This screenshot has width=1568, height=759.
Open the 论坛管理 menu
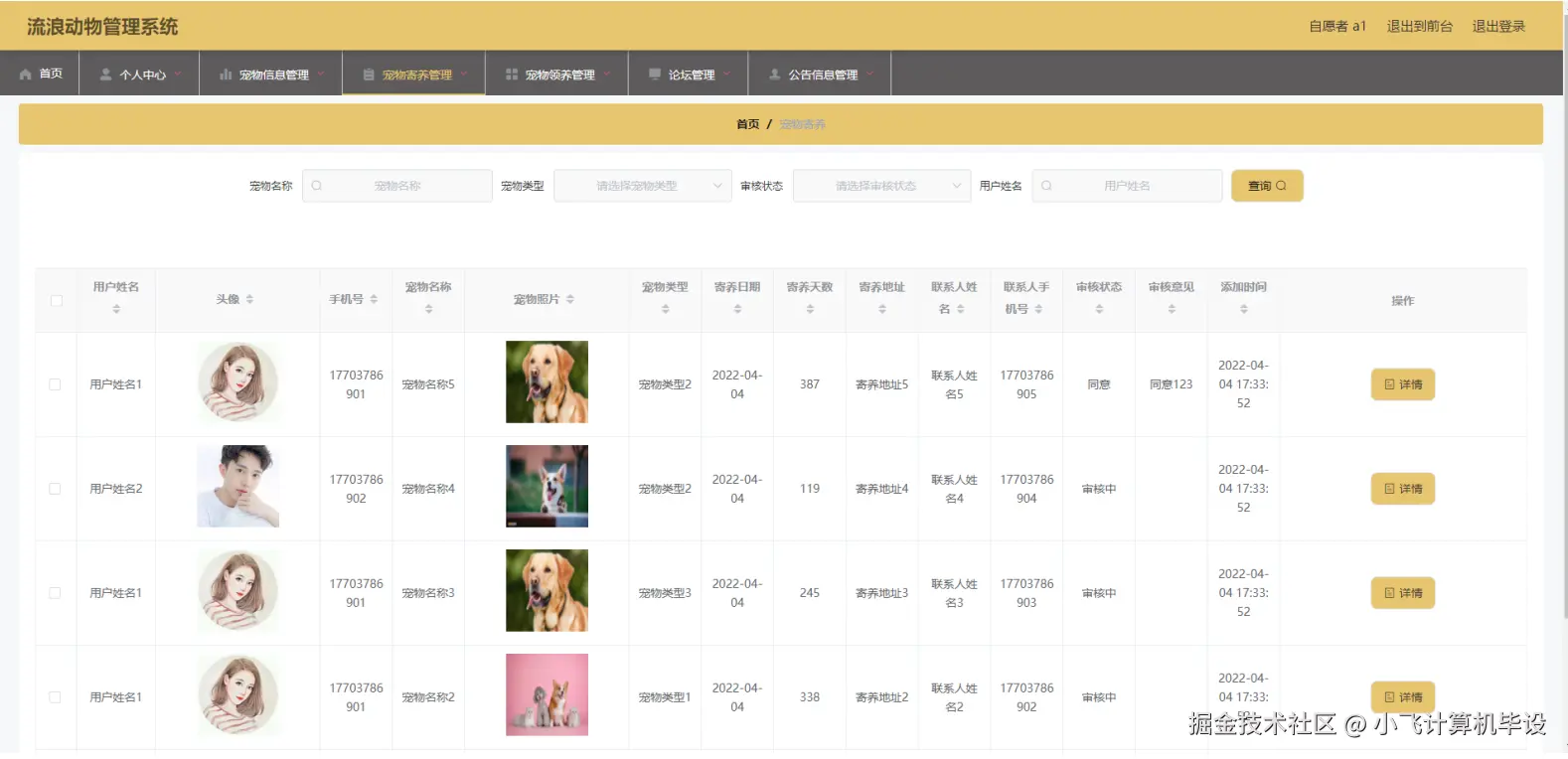689,74
